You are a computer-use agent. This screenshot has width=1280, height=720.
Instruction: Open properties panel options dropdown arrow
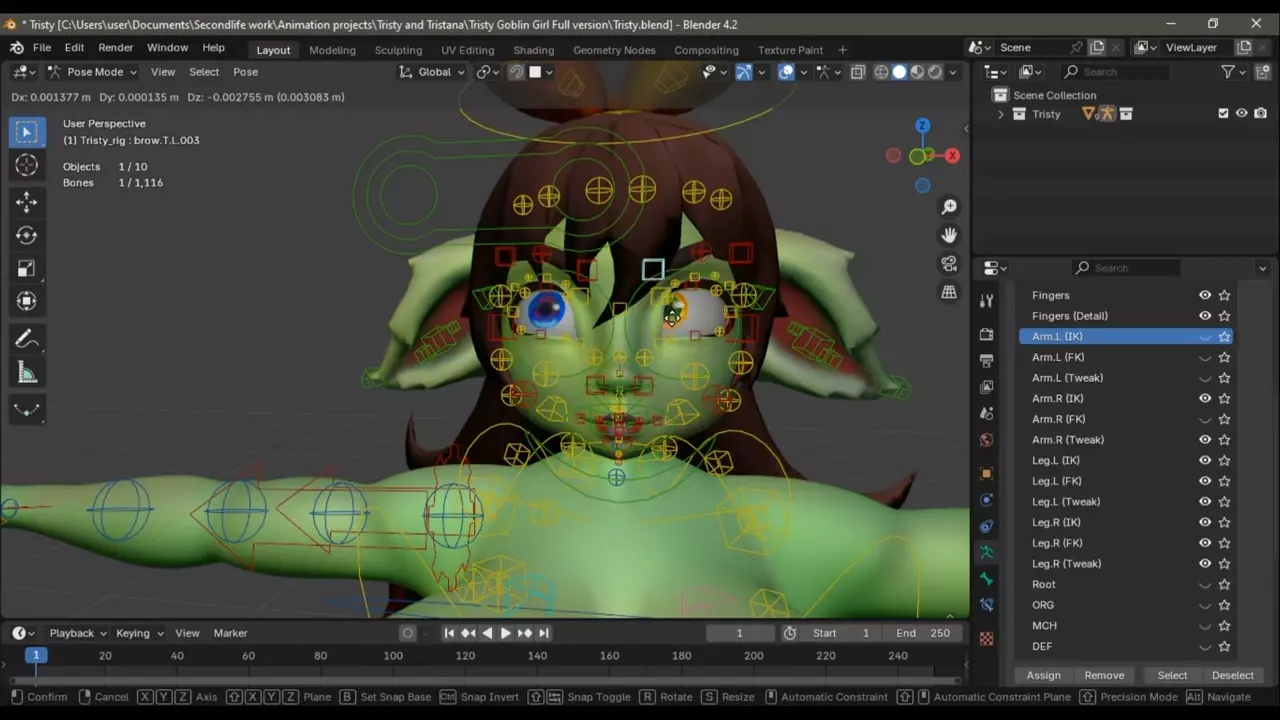coord(1262,268)
